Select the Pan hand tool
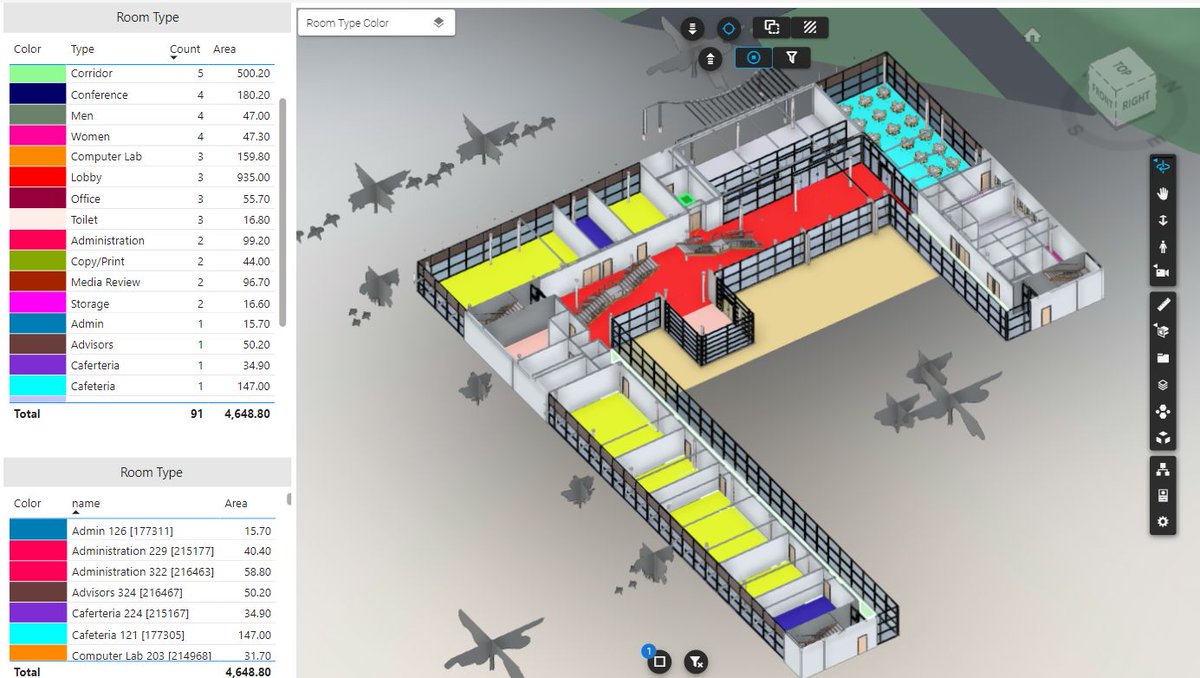 (x=1161, y=193)
